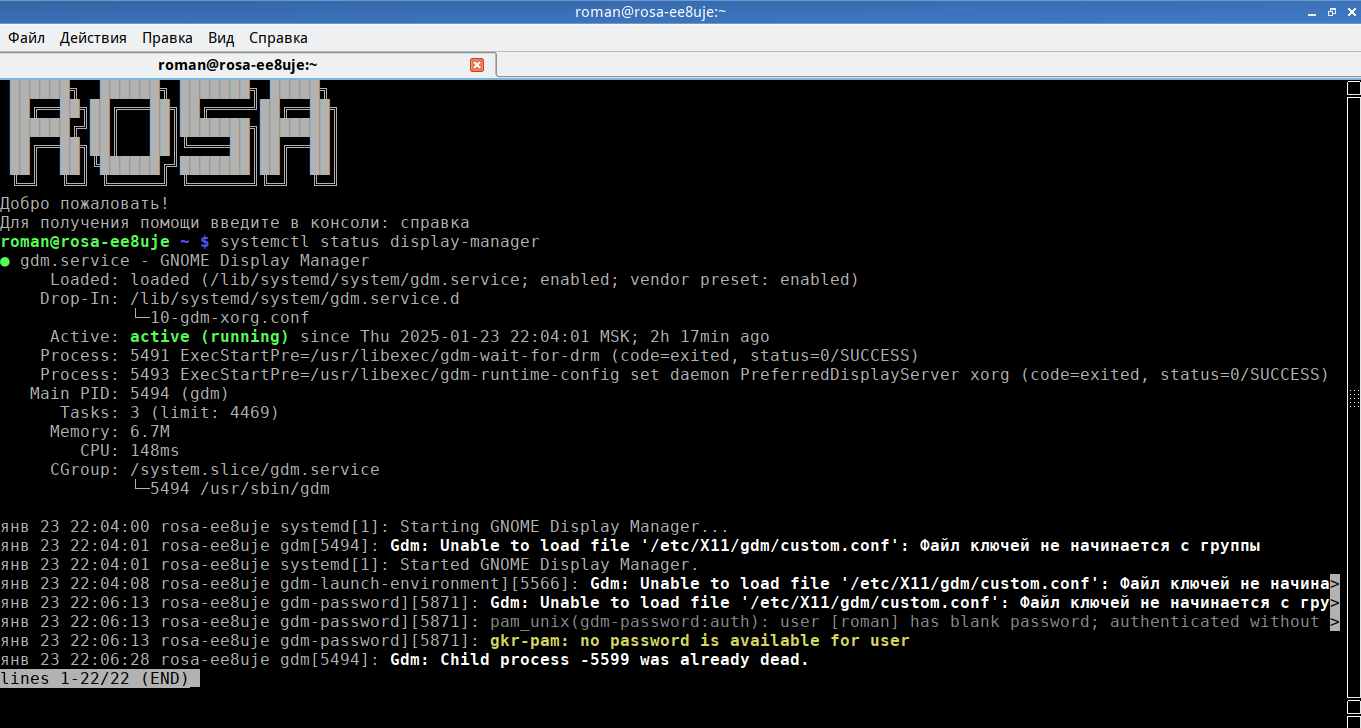
Task: Click the dotted grip on the scrollbar
Action: [1352, 397]
